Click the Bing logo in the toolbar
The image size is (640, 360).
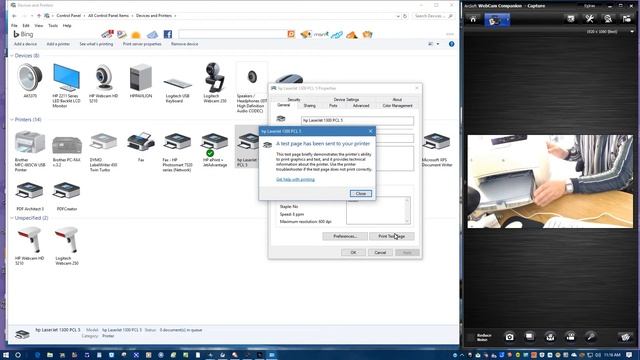click(23, 34)
